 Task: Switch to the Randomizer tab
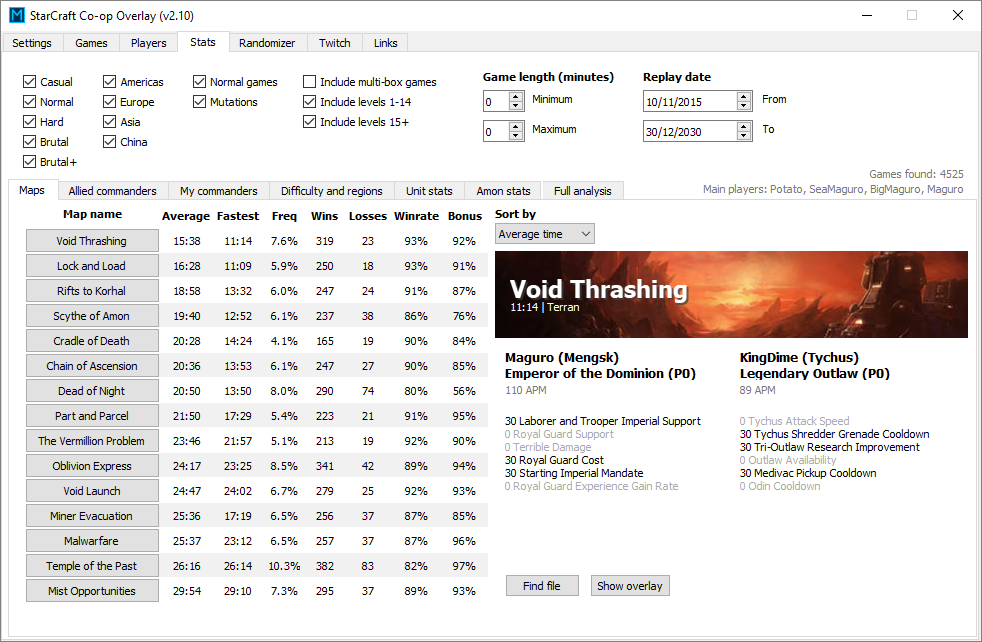[x=267, y=43]
